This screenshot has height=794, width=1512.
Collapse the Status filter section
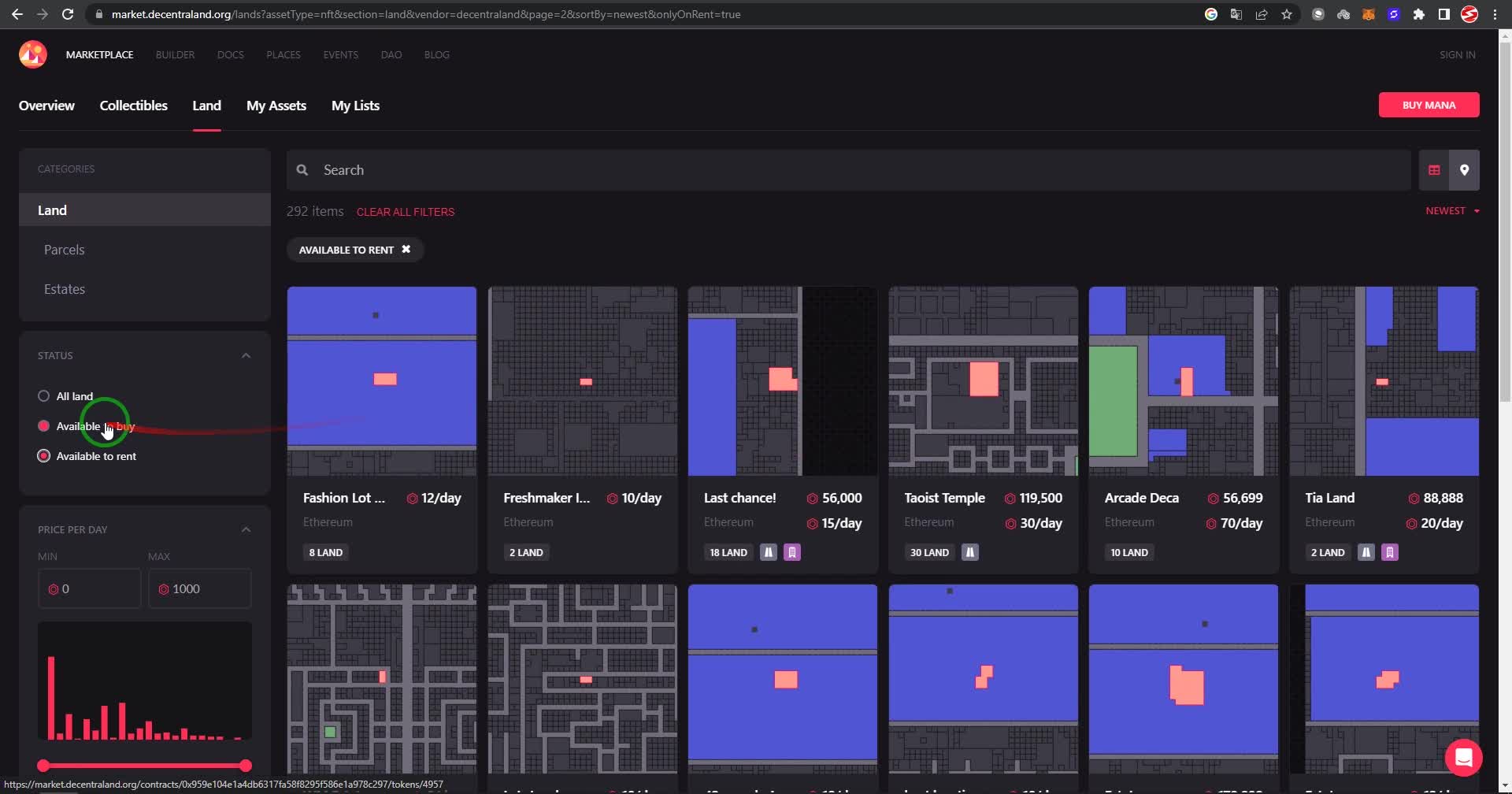[246, 356]
